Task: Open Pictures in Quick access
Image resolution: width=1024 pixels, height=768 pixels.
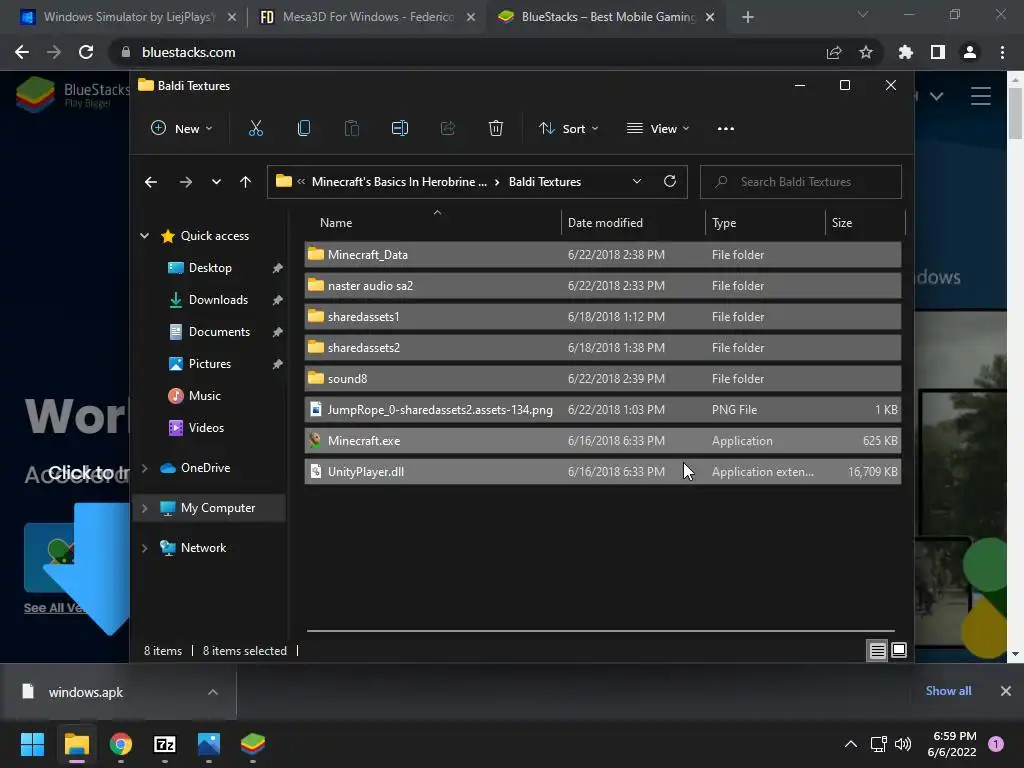Action: tap(209, 364)
